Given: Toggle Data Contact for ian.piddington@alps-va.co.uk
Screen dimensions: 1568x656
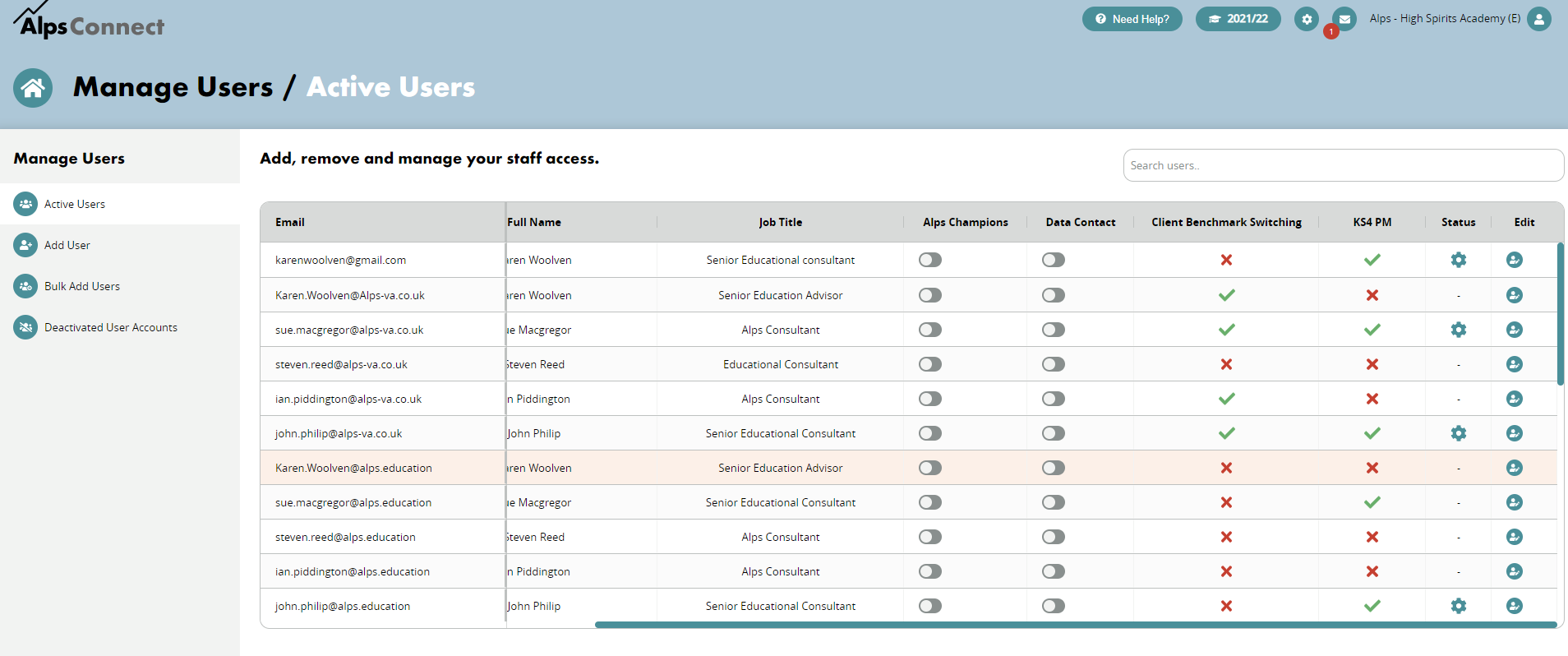Looking at the screenshot, I should [1054, 399].
